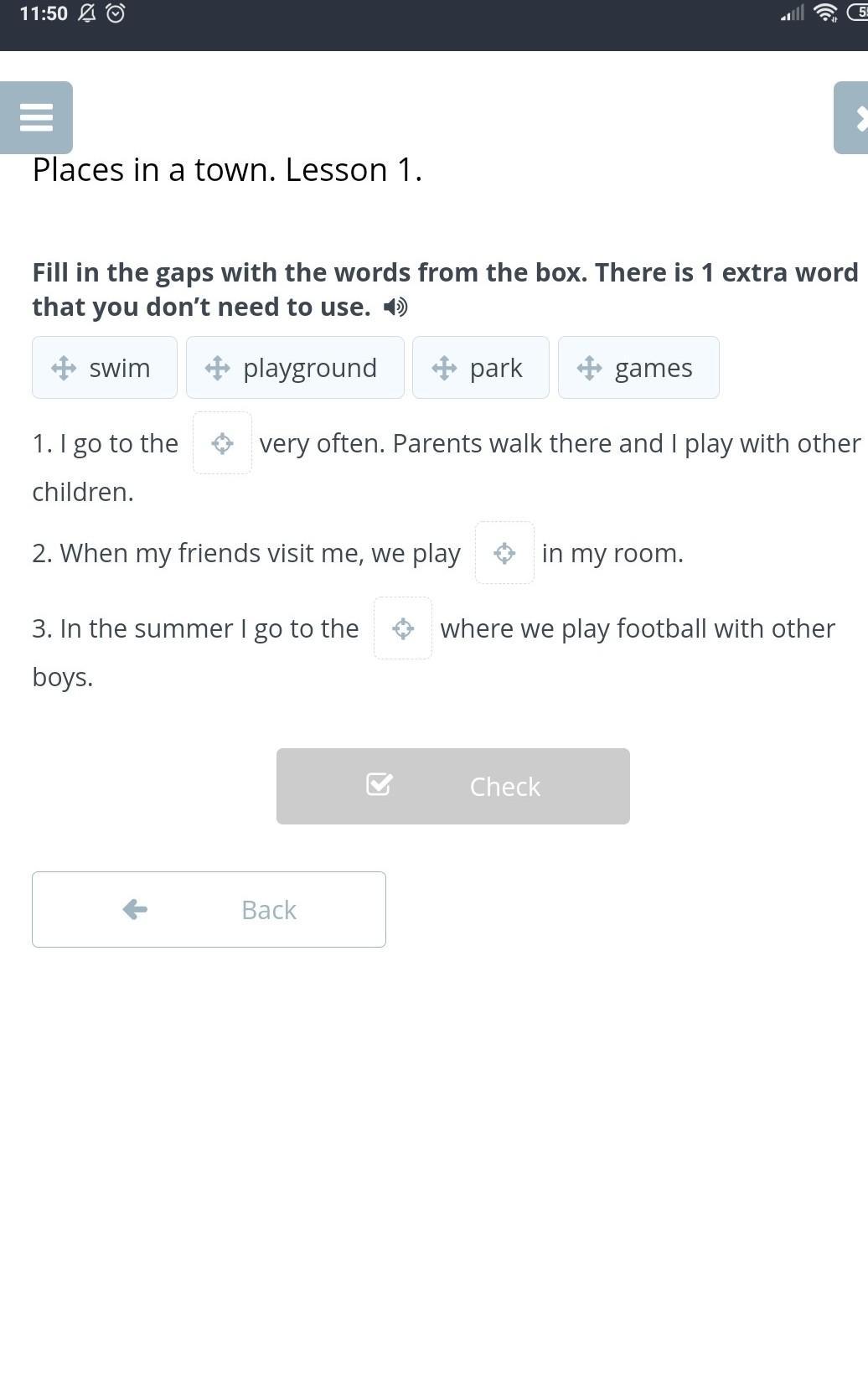The image size is (868, 1385).
Task: Open the hamburger menu
Action: (x=36, y=117)
